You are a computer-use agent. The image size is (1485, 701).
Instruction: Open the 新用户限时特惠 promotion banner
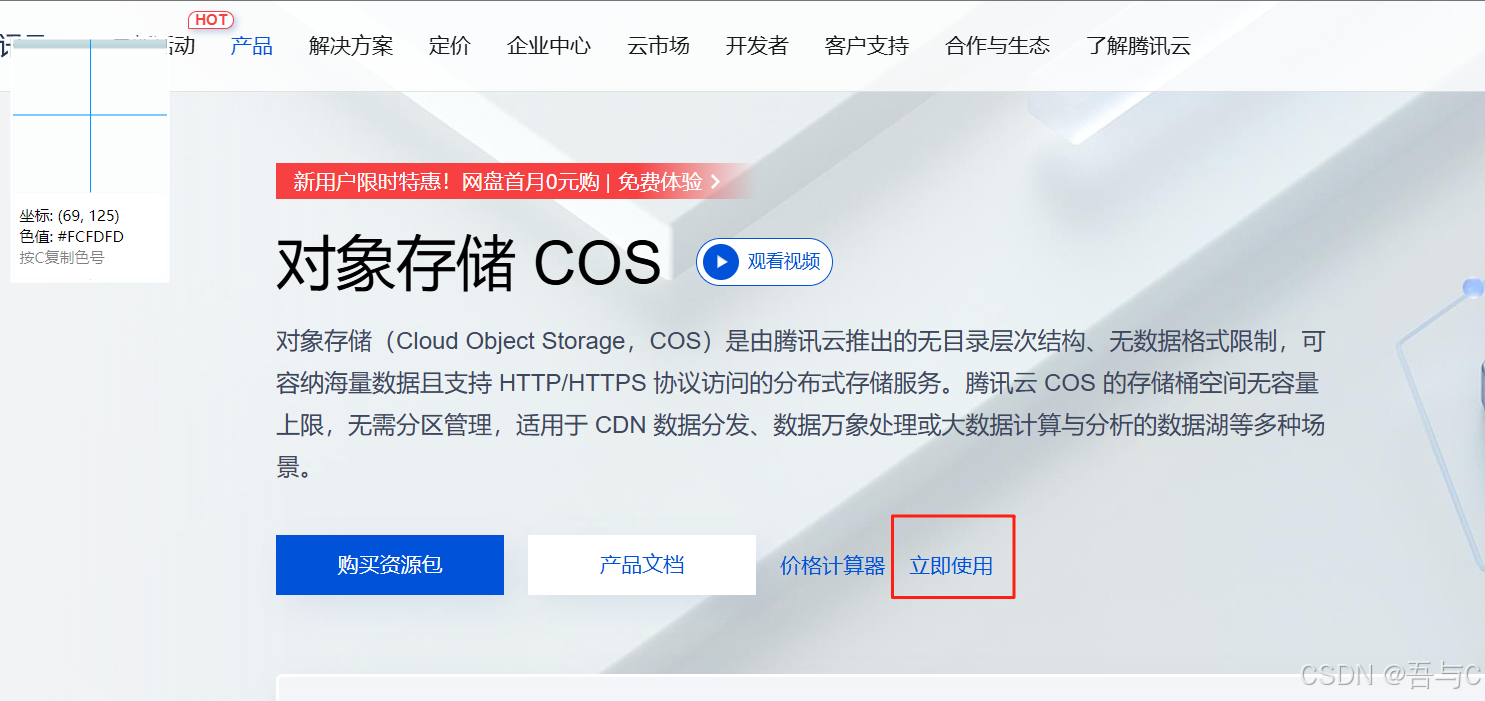(x=513, y=181)
